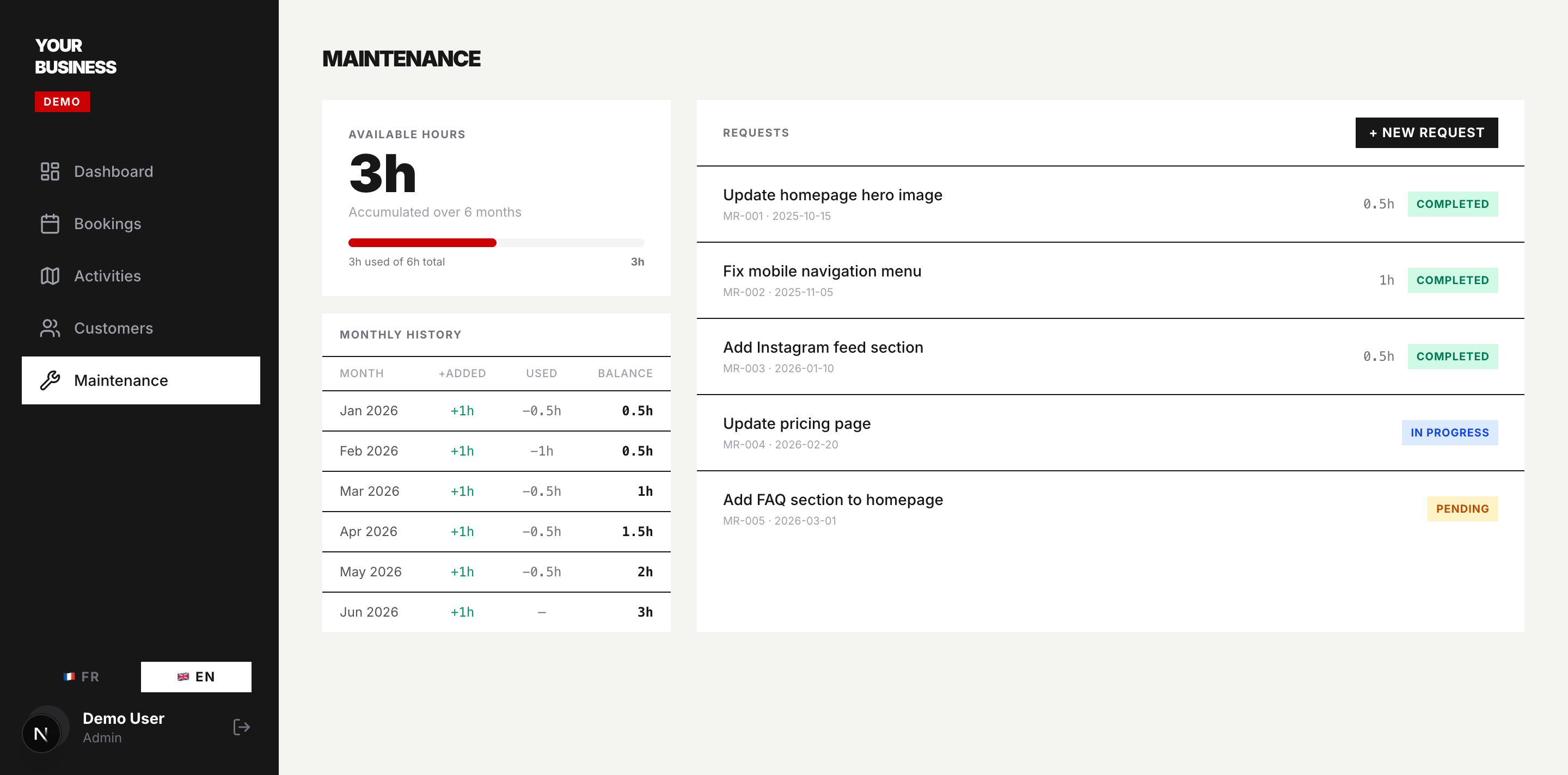Click the MR-003 · 2026-01-10 reference
This screenshot has height=775, width=1568.
pyautogui.click(x=779, y=368)
